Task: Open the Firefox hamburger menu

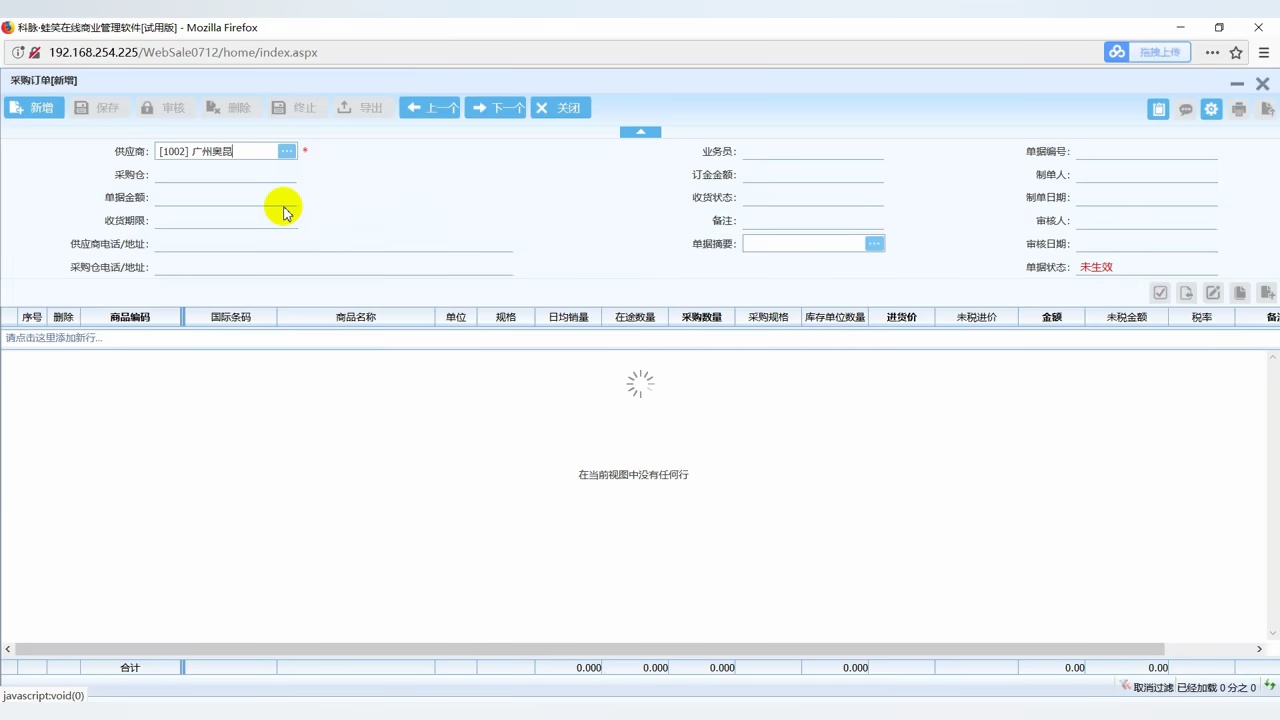Action: coord(1264,52)
